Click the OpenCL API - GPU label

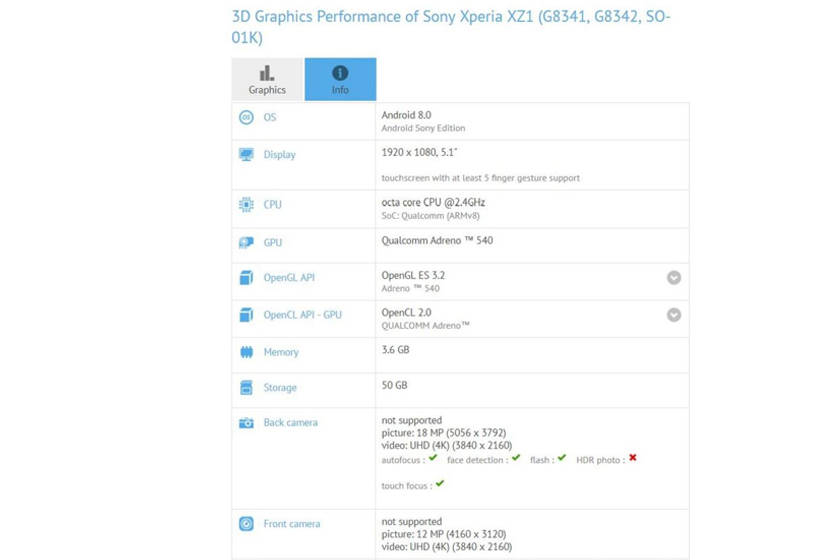[303, 315]
